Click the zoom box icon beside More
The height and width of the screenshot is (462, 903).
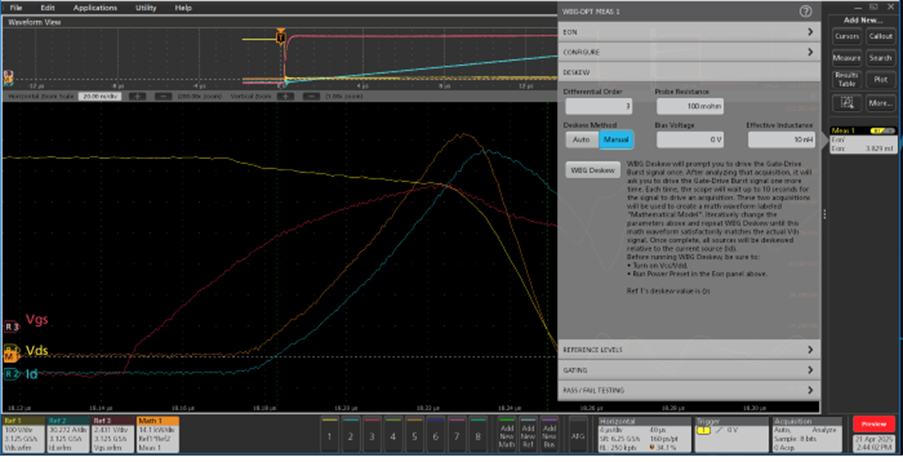pos(847,102)
